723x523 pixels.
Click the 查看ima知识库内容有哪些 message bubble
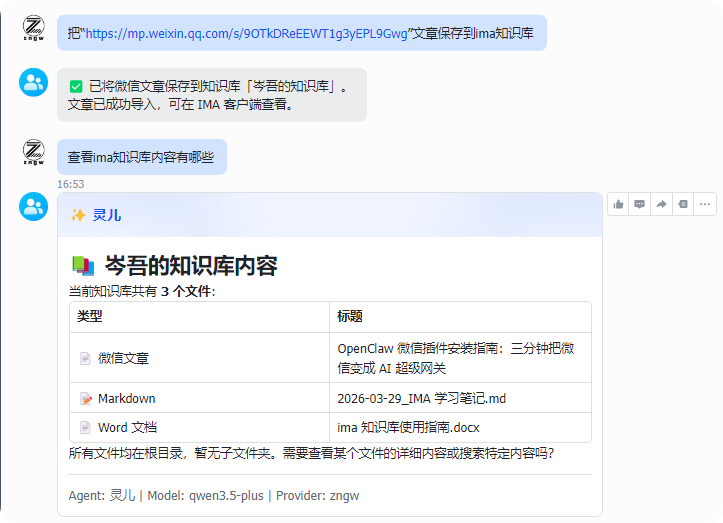point(141,157)
